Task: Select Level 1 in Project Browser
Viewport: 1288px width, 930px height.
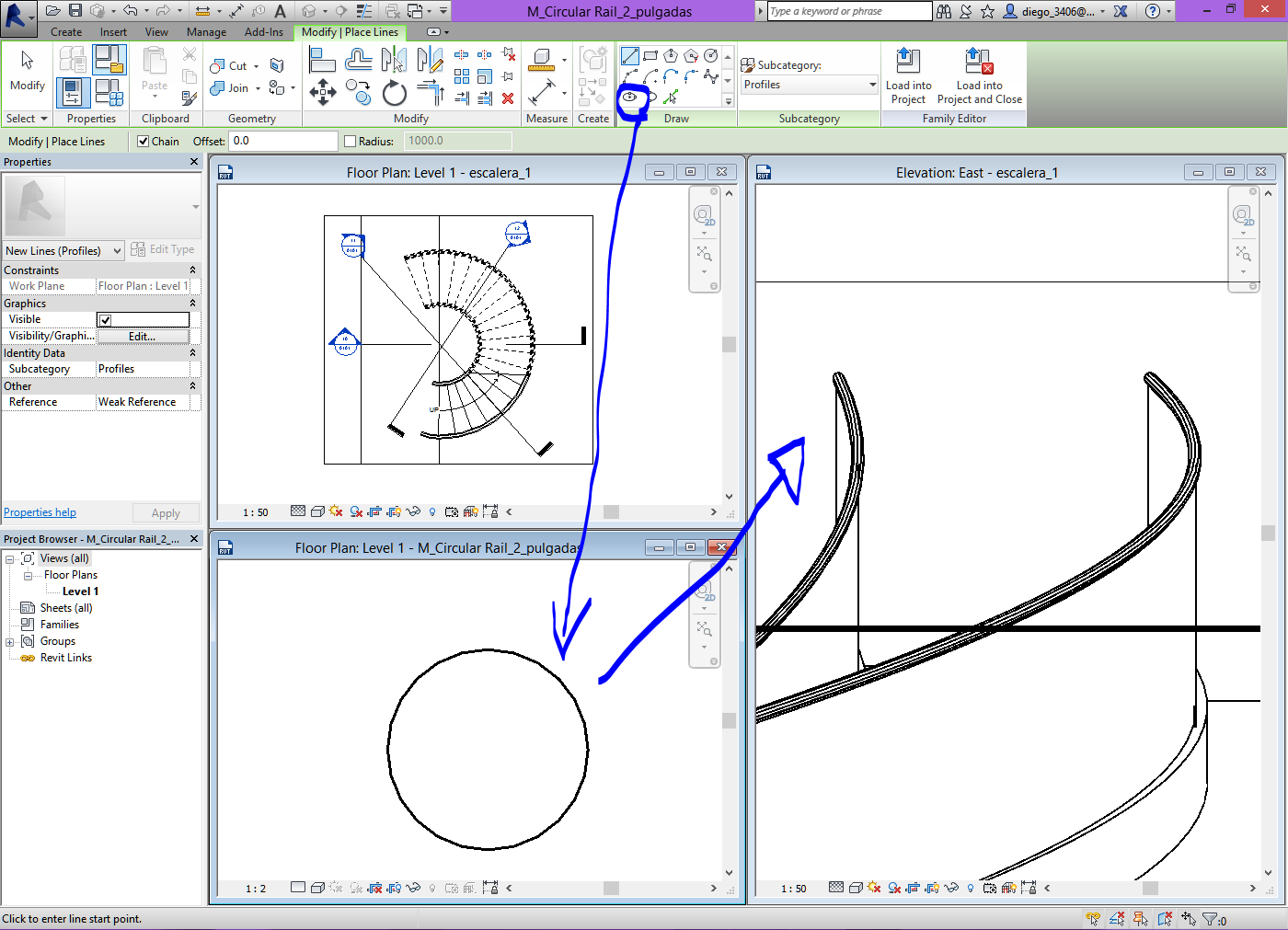Action: point(80,591)
